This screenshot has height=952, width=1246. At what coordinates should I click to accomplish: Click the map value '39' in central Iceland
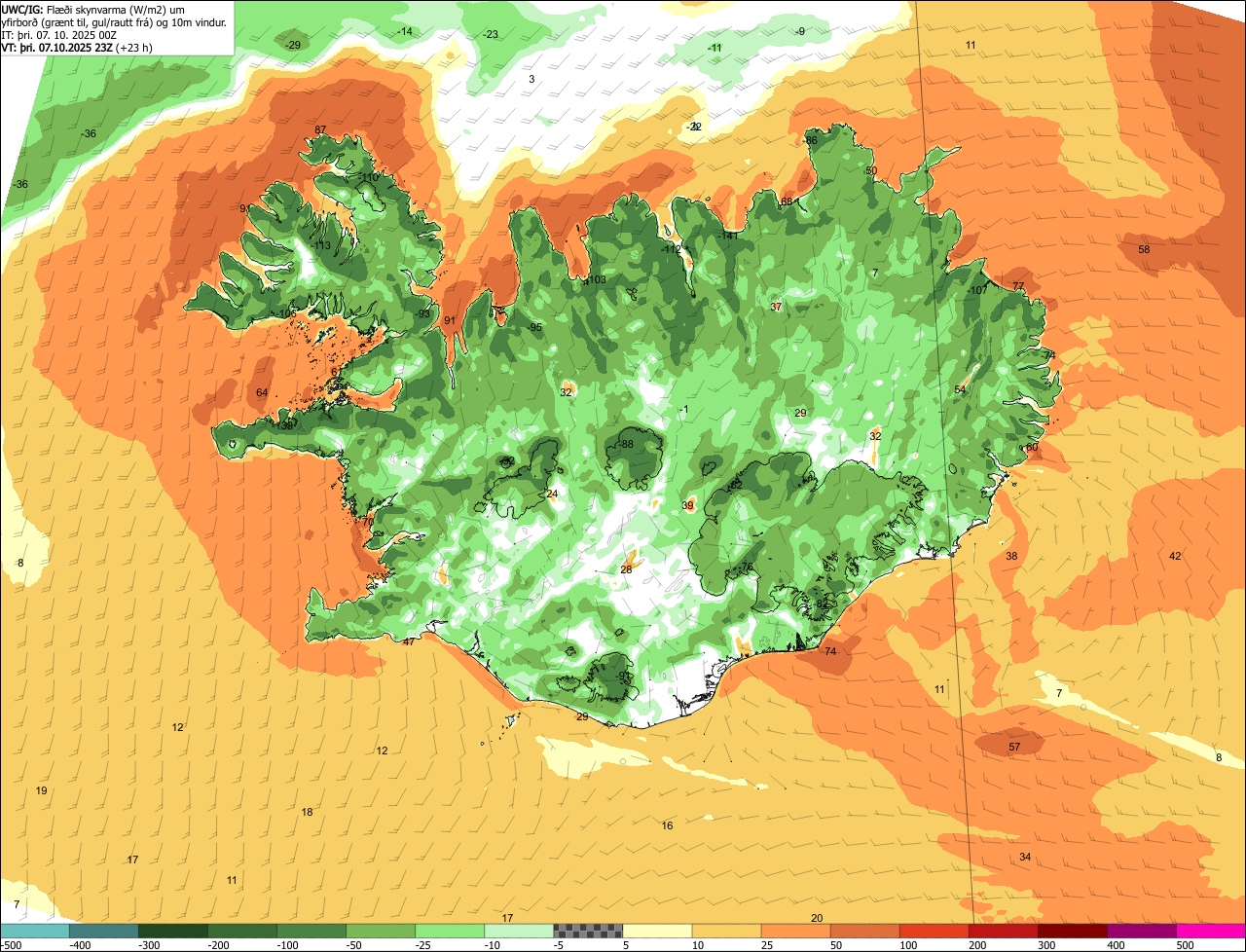(x=688, y=505)
